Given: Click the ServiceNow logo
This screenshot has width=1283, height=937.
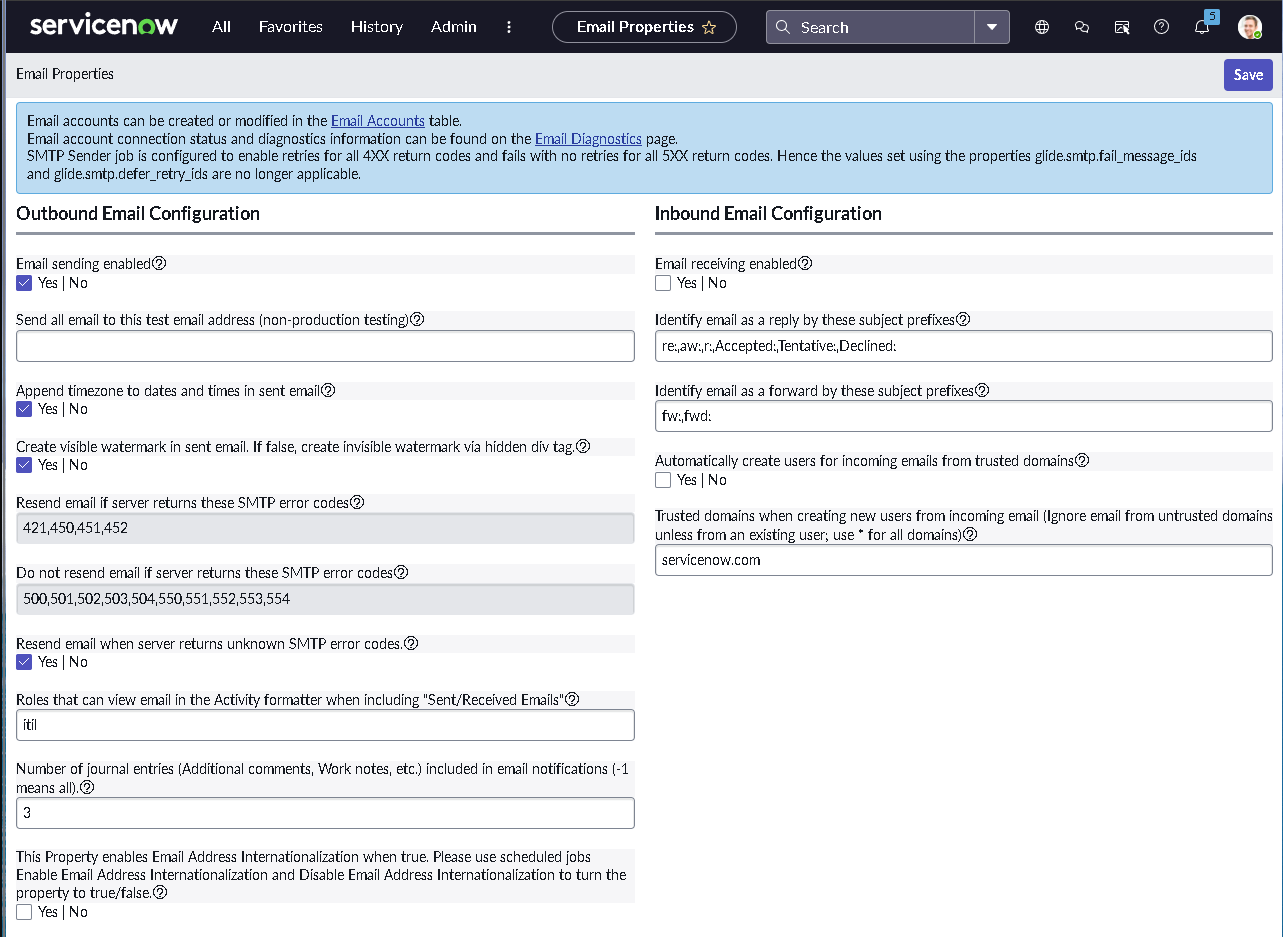Looking at the screenshot, I should [103, 26].
